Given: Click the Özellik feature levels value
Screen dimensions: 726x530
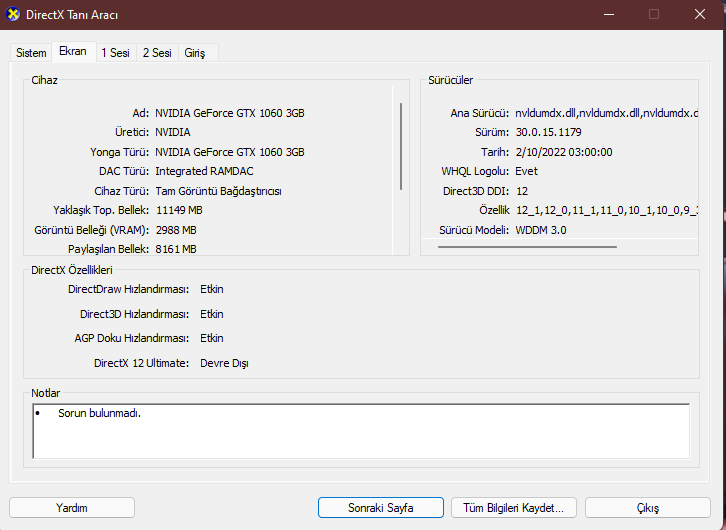Looking at the screenshot, I should 607,210.
